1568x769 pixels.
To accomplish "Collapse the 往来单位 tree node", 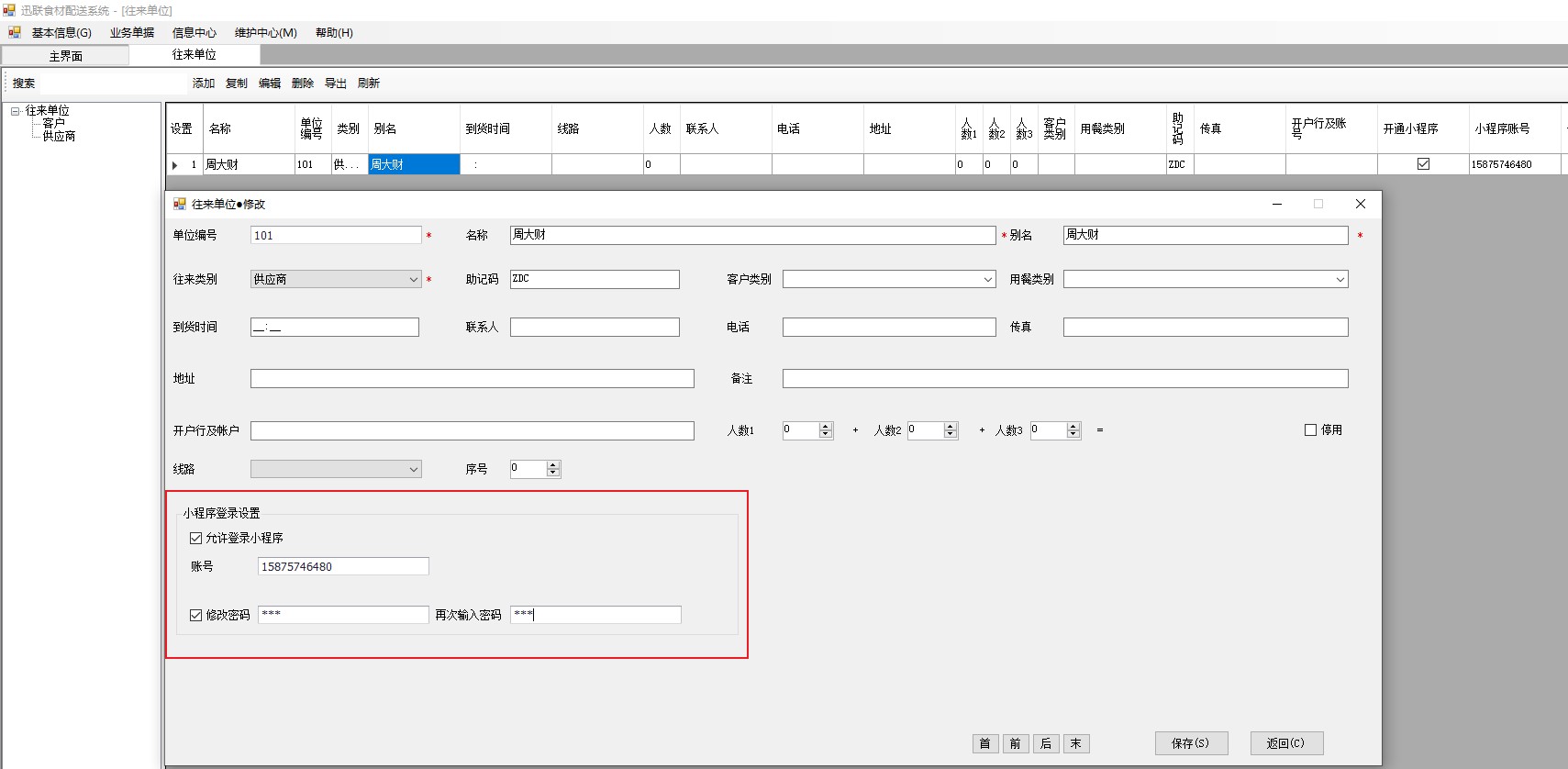I will pyautogui.click(x=16, y=111).
